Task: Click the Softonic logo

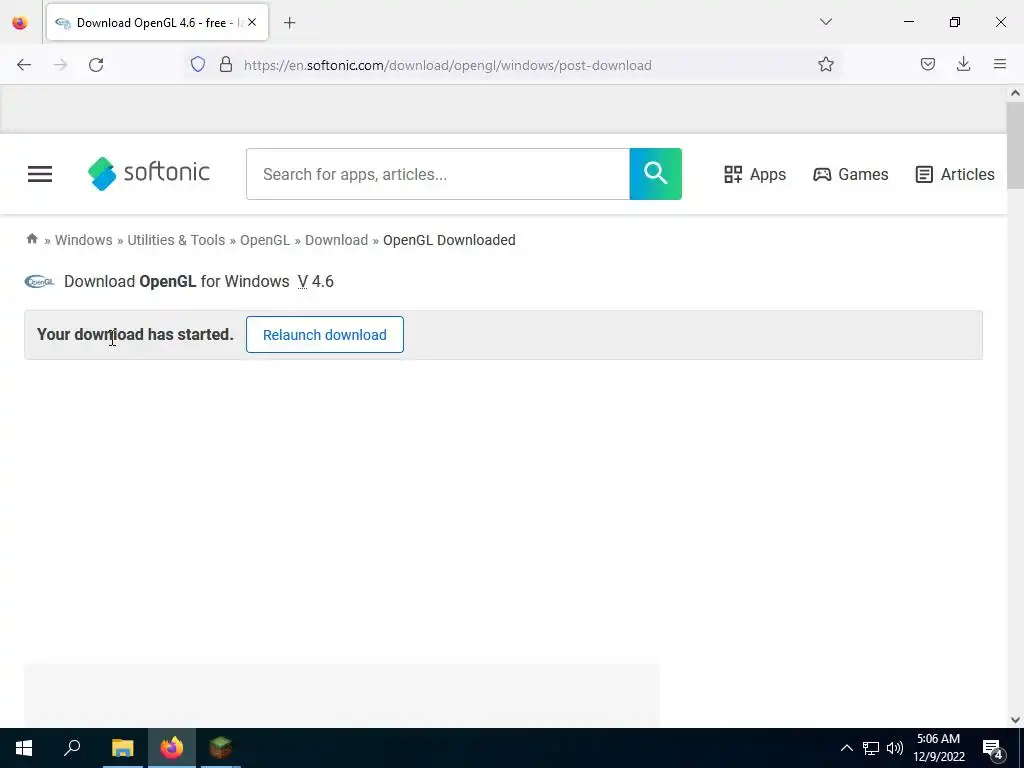Action: pos(149,174)
